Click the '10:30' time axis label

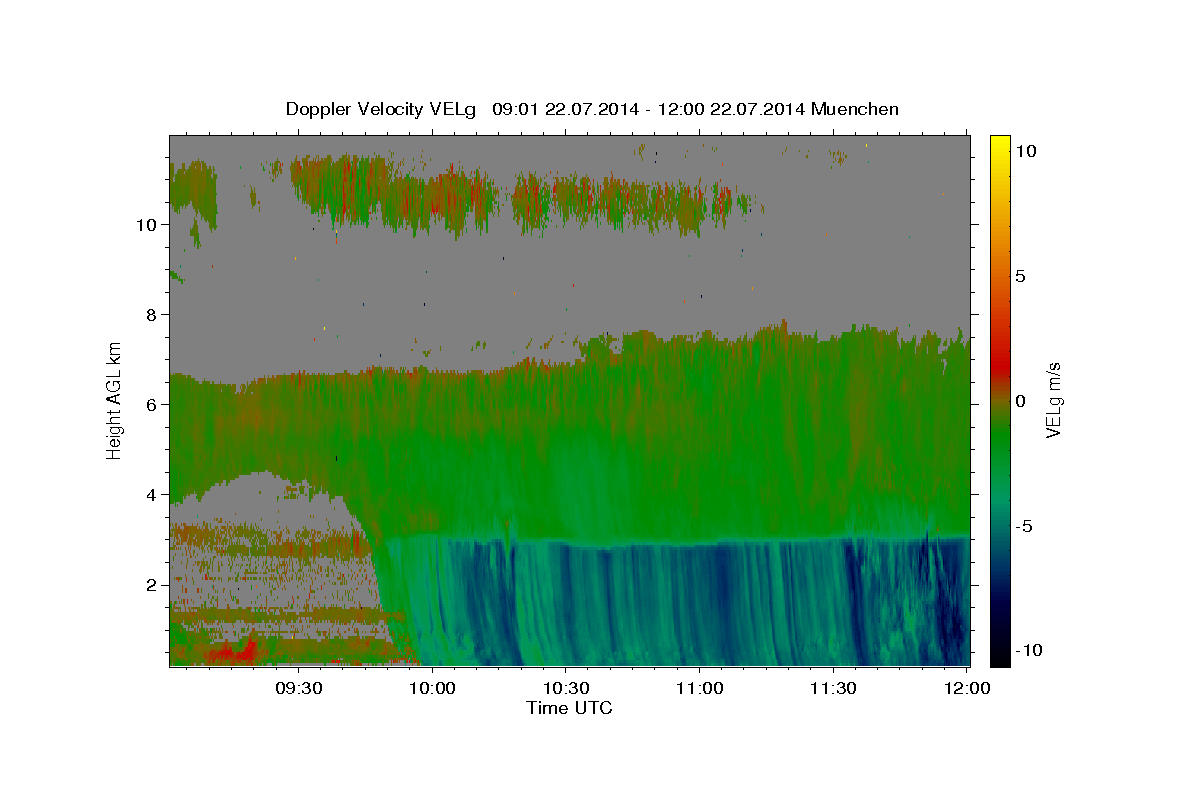(x=565, y=689)
